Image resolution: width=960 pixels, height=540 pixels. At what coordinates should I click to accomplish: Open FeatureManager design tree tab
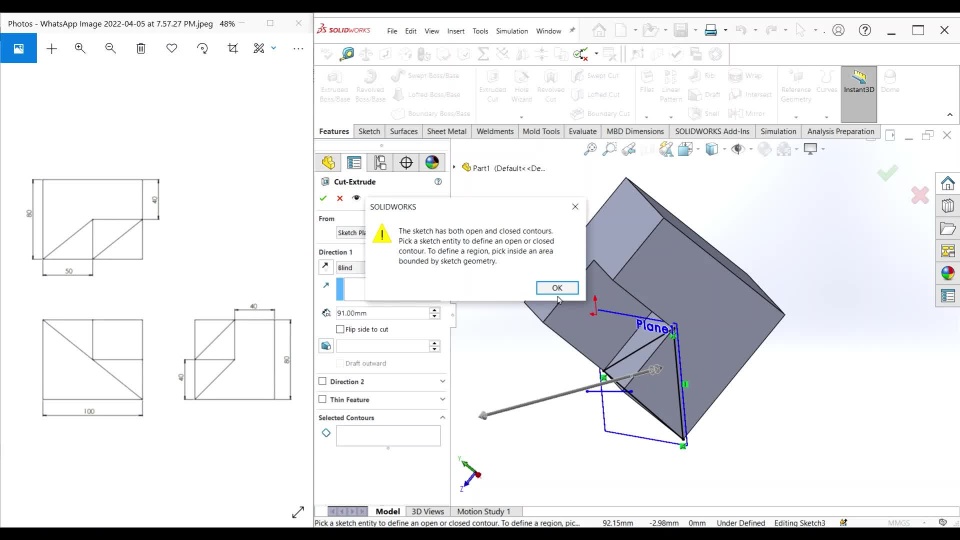click(328, 162)
